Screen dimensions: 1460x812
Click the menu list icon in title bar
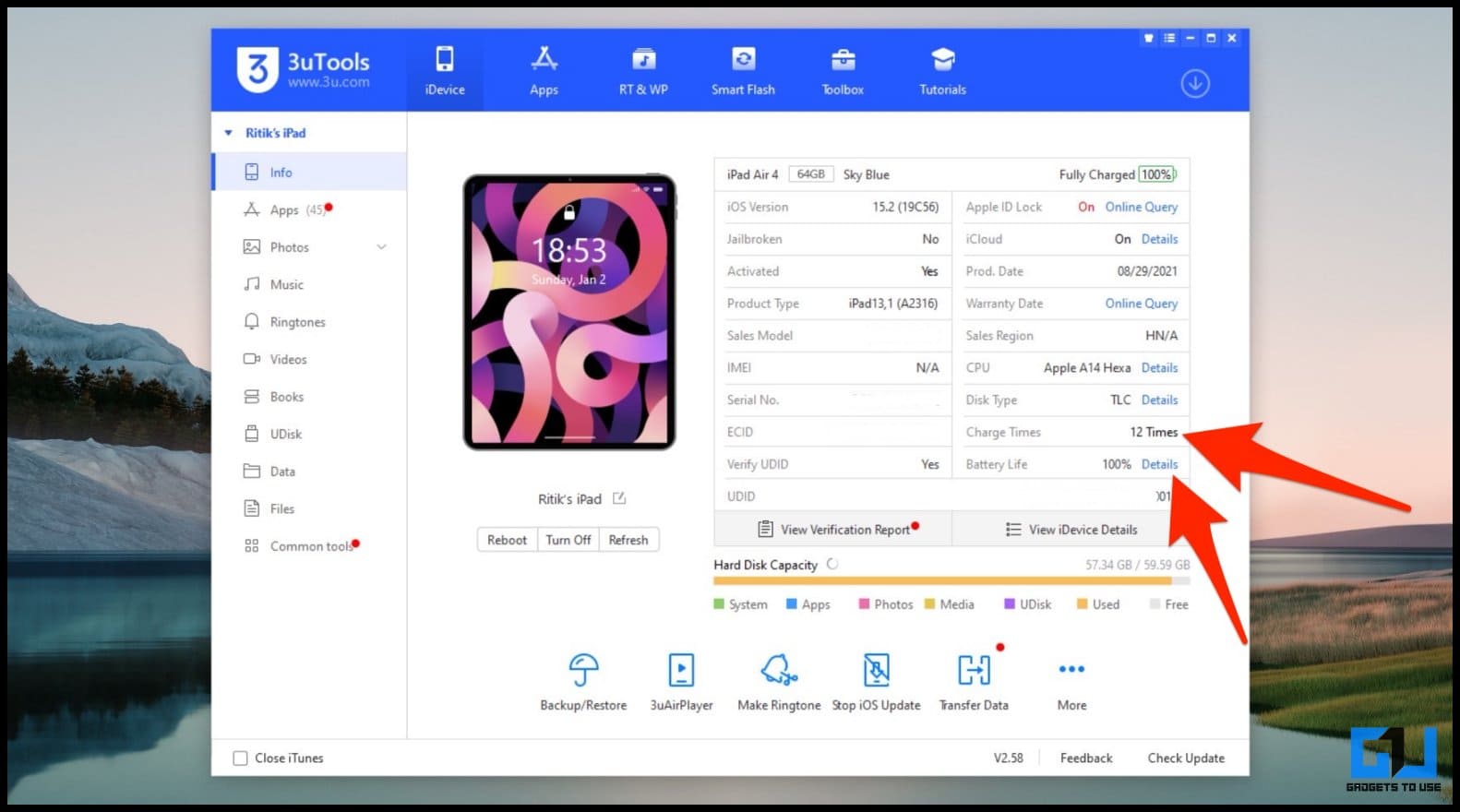(x=1169, y=38)
